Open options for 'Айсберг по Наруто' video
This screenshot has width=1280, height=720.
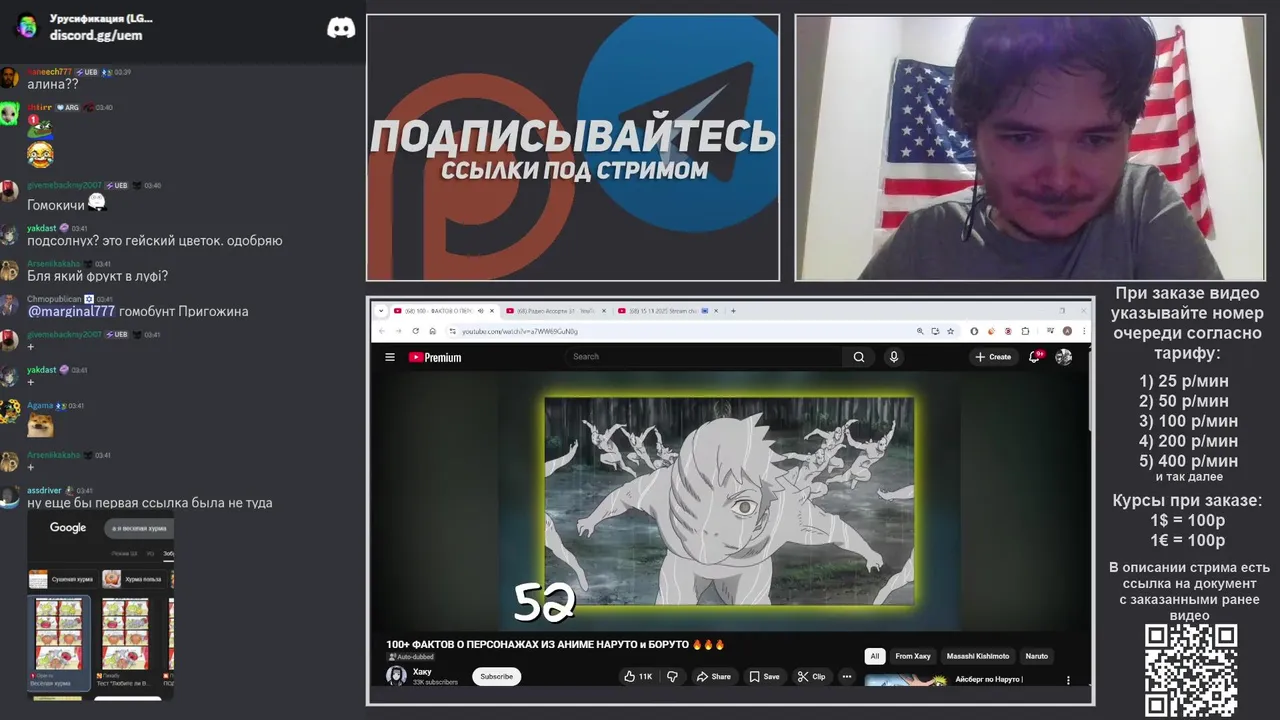pyautogui.click(x=1068, y=680)
